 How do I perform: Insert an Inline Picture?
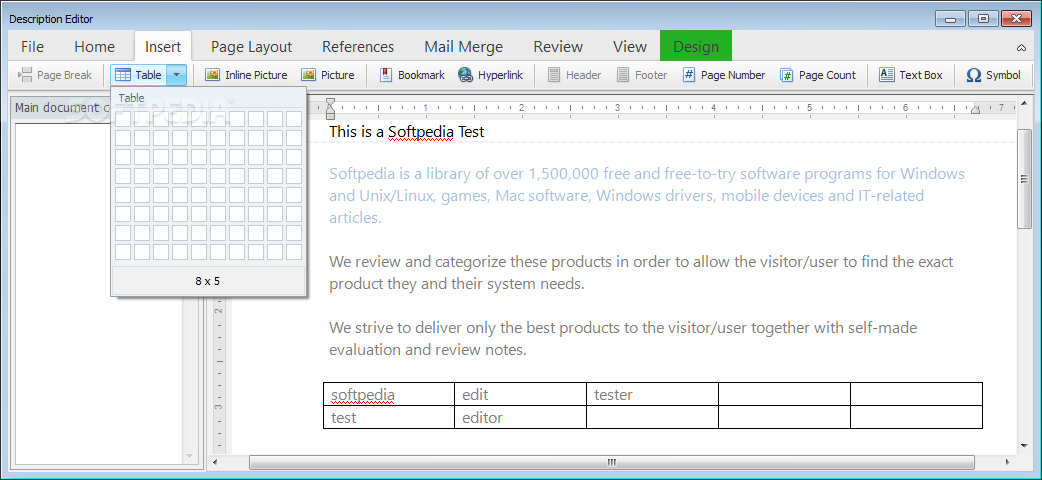(x=246, y=75)
